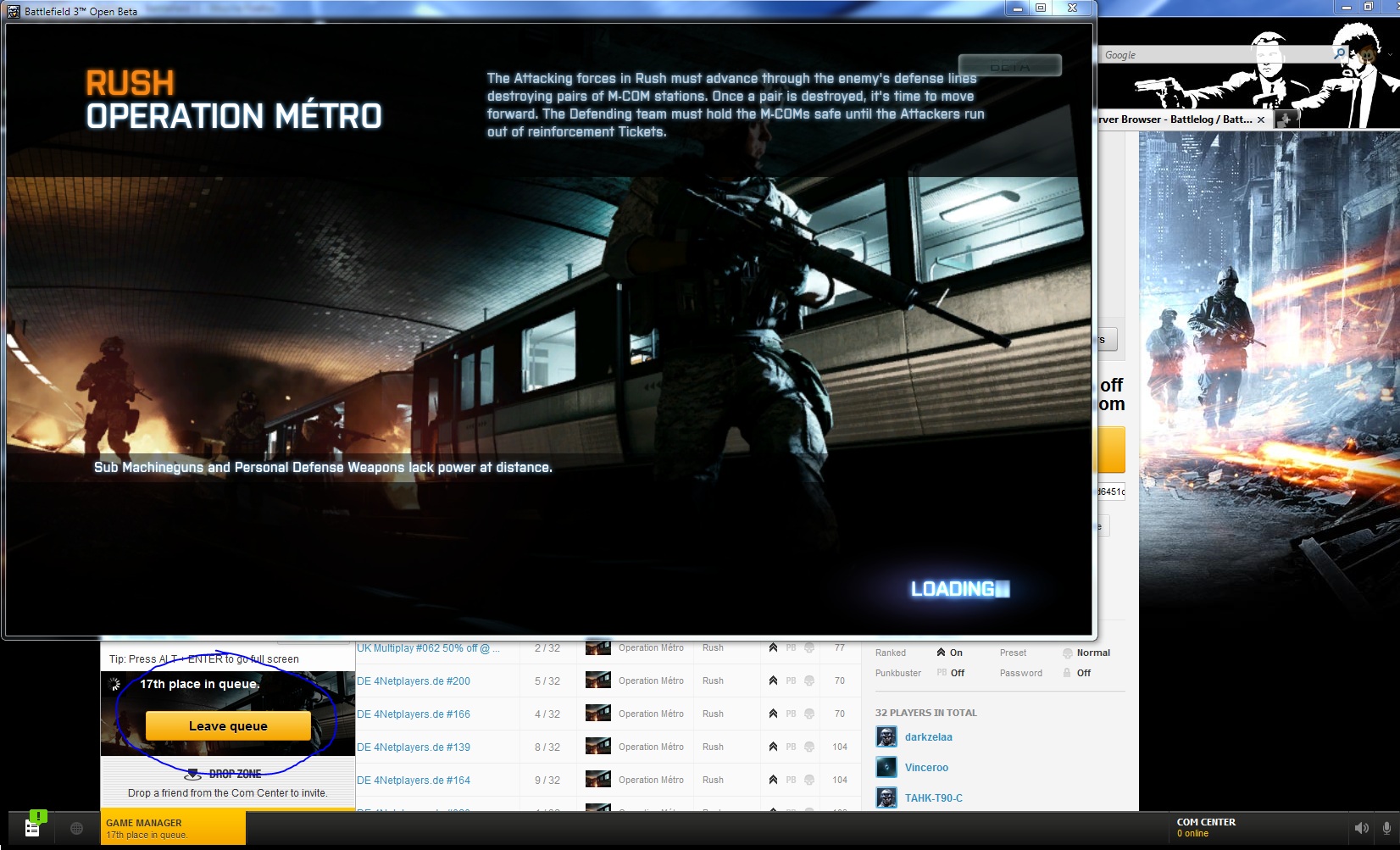Open server DE 4Netplayers.de #200
This screenshot has width=1400, height=850.
click(x=414, y=681)
